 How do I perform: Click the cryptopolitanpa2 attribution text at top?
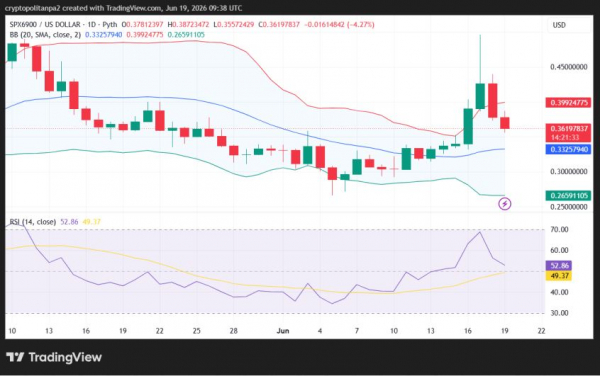click(123, 8)
